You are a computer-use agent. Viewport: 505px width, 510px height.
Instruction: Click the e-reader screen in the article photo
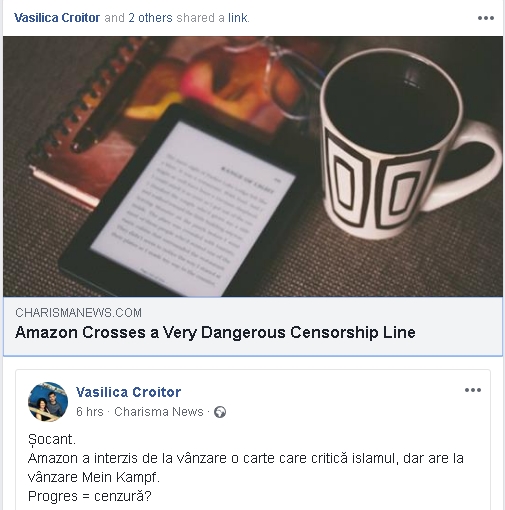[x=193, y=208]
